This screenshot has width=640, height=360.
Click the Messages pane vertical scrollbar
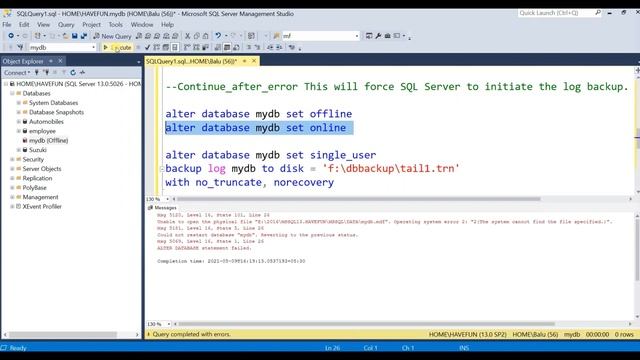[x=637, y=249]
